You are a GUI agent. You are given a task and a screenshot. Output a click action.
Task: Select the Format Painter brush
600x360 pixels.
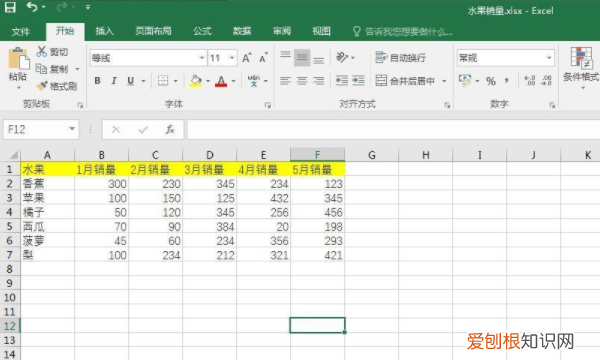42,86
